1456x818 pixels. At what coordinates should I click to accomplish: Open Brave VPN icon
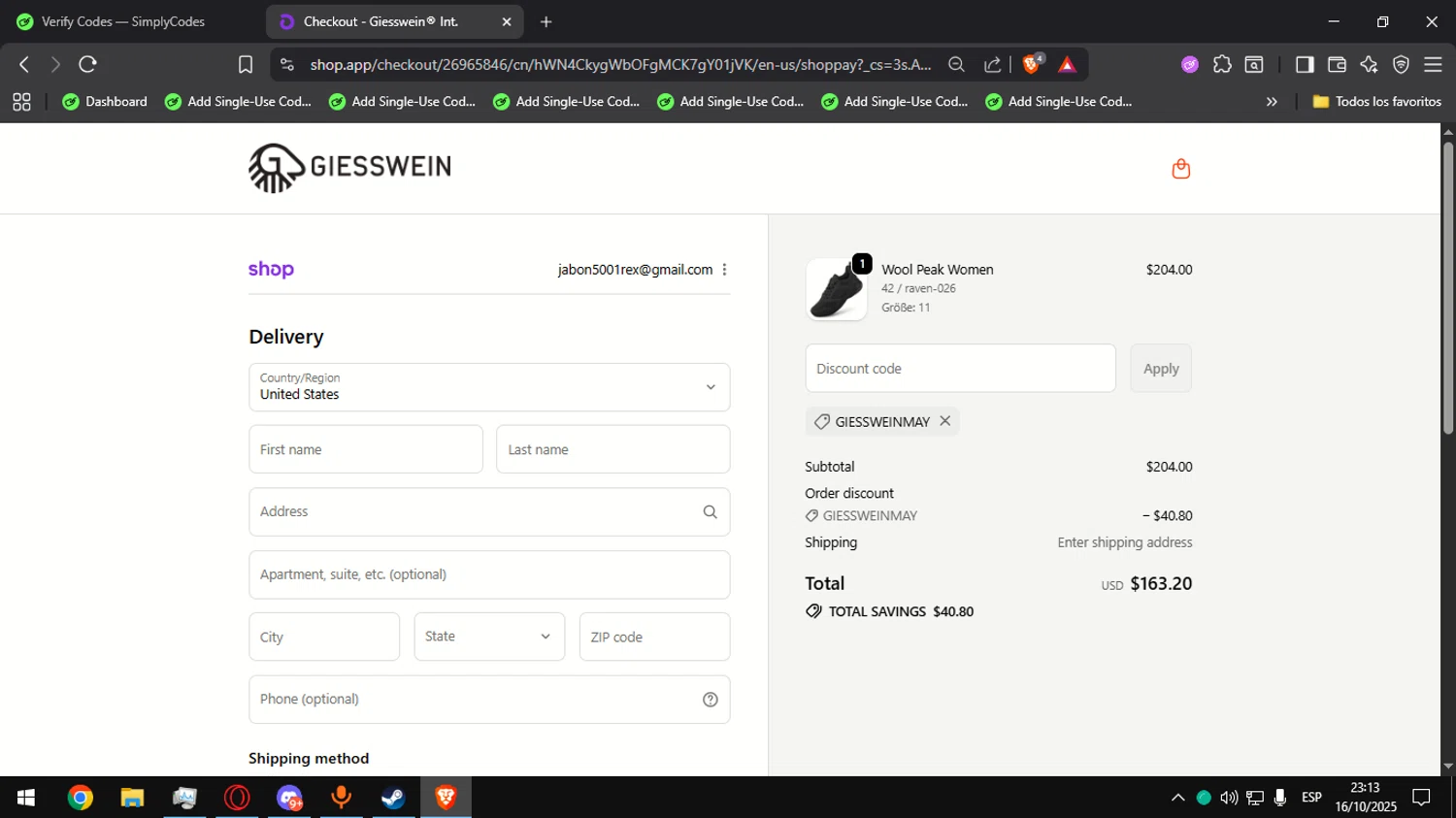coord(1401,64)
